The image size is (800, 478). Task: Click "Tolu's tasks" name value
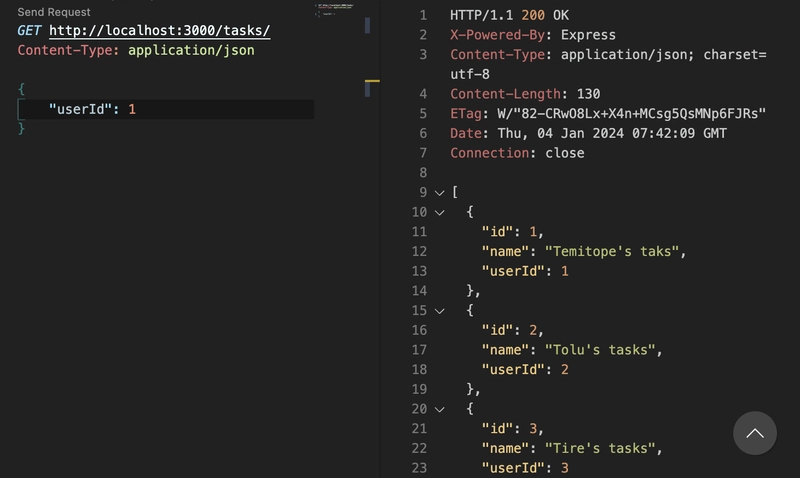tap(600, 350)
